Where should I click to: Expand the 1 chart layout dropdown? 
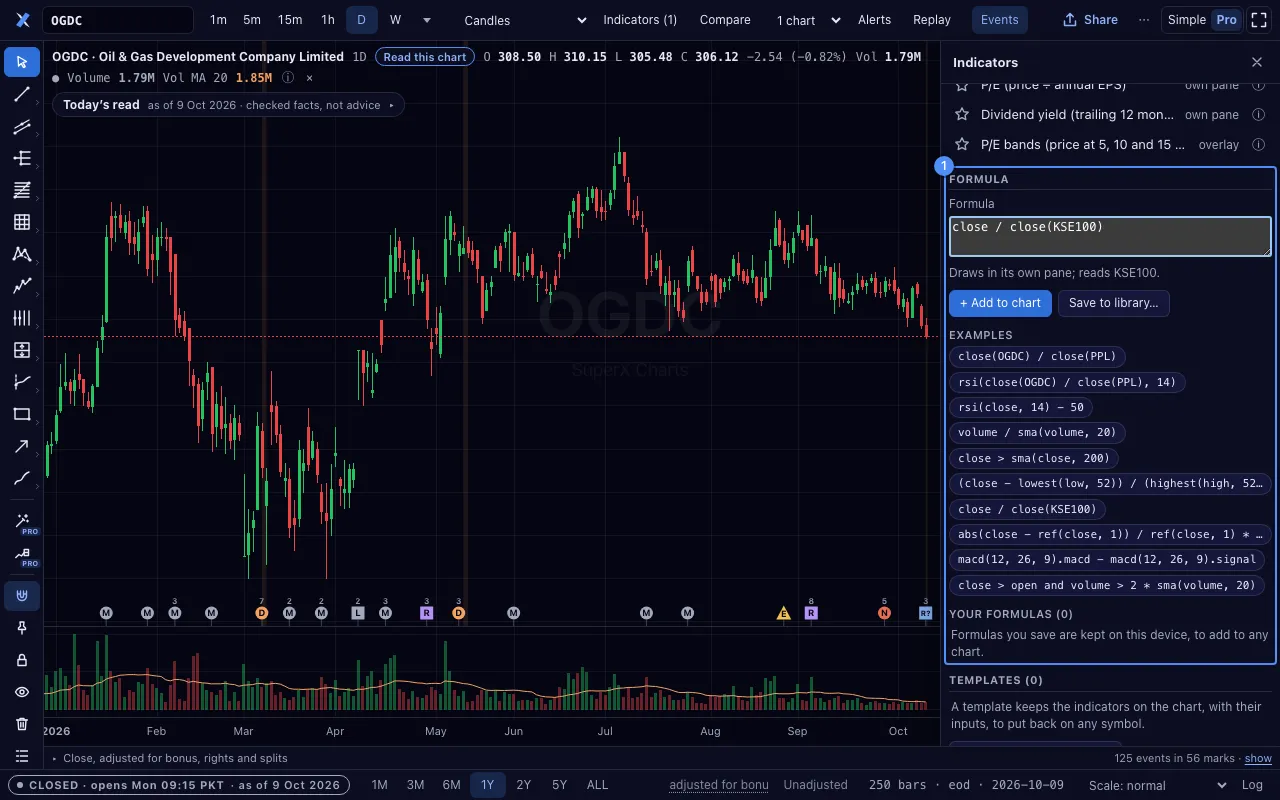click(807, 20)
